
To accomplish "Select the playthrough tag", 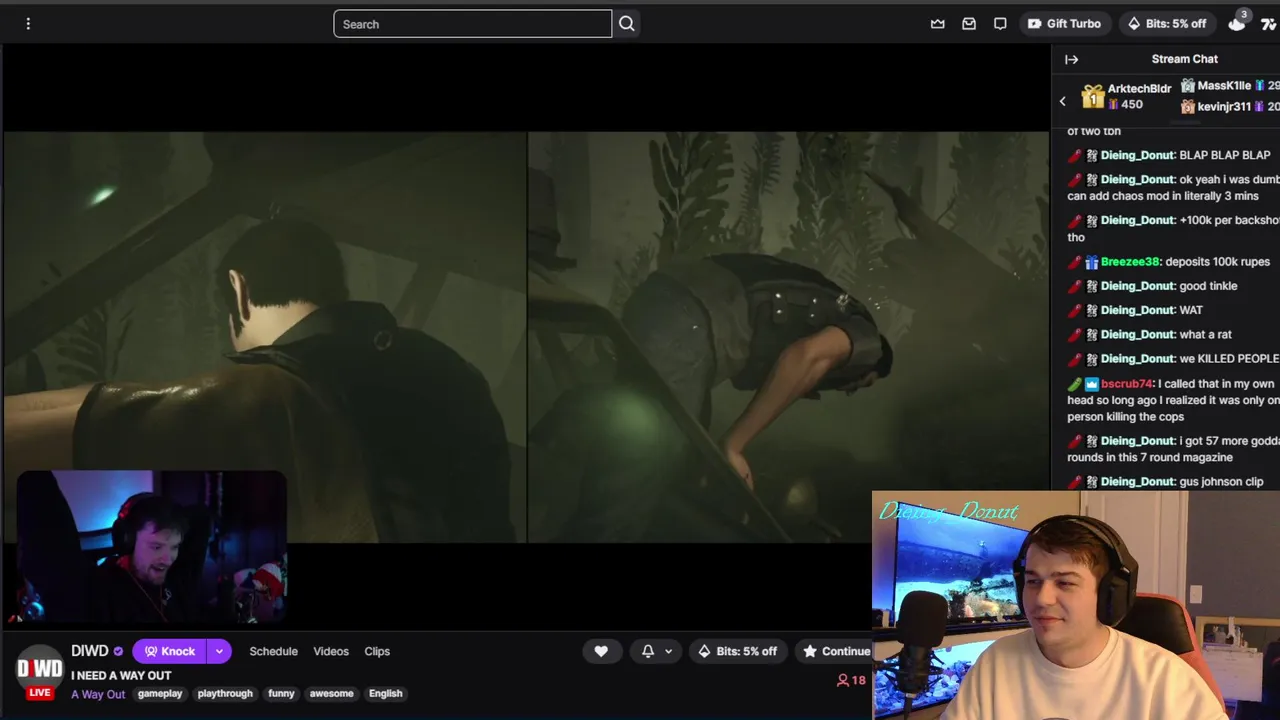I will [225, 693].
